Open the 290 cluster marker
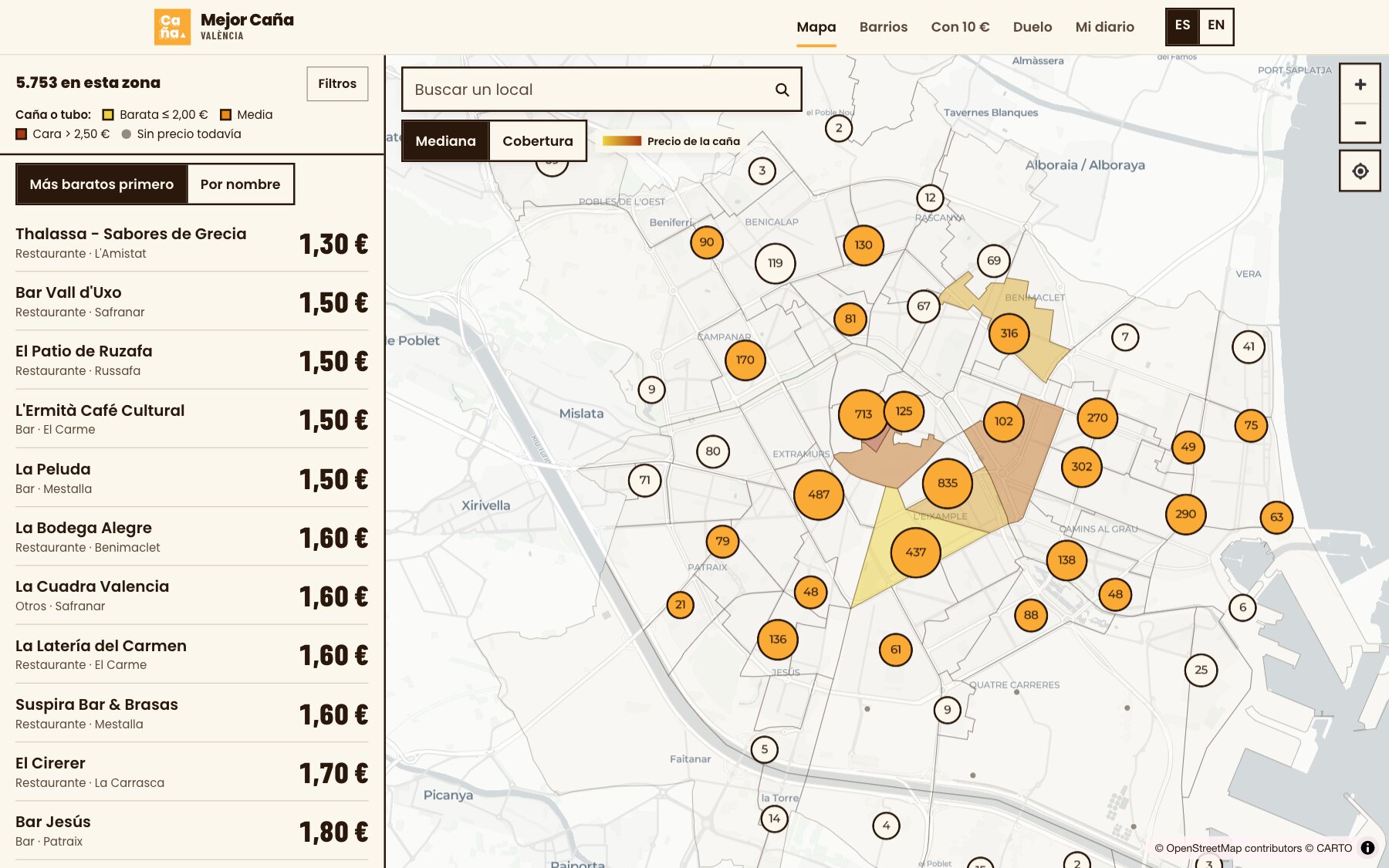Viewport: 1389px width, 868px height. point(1185,514)
